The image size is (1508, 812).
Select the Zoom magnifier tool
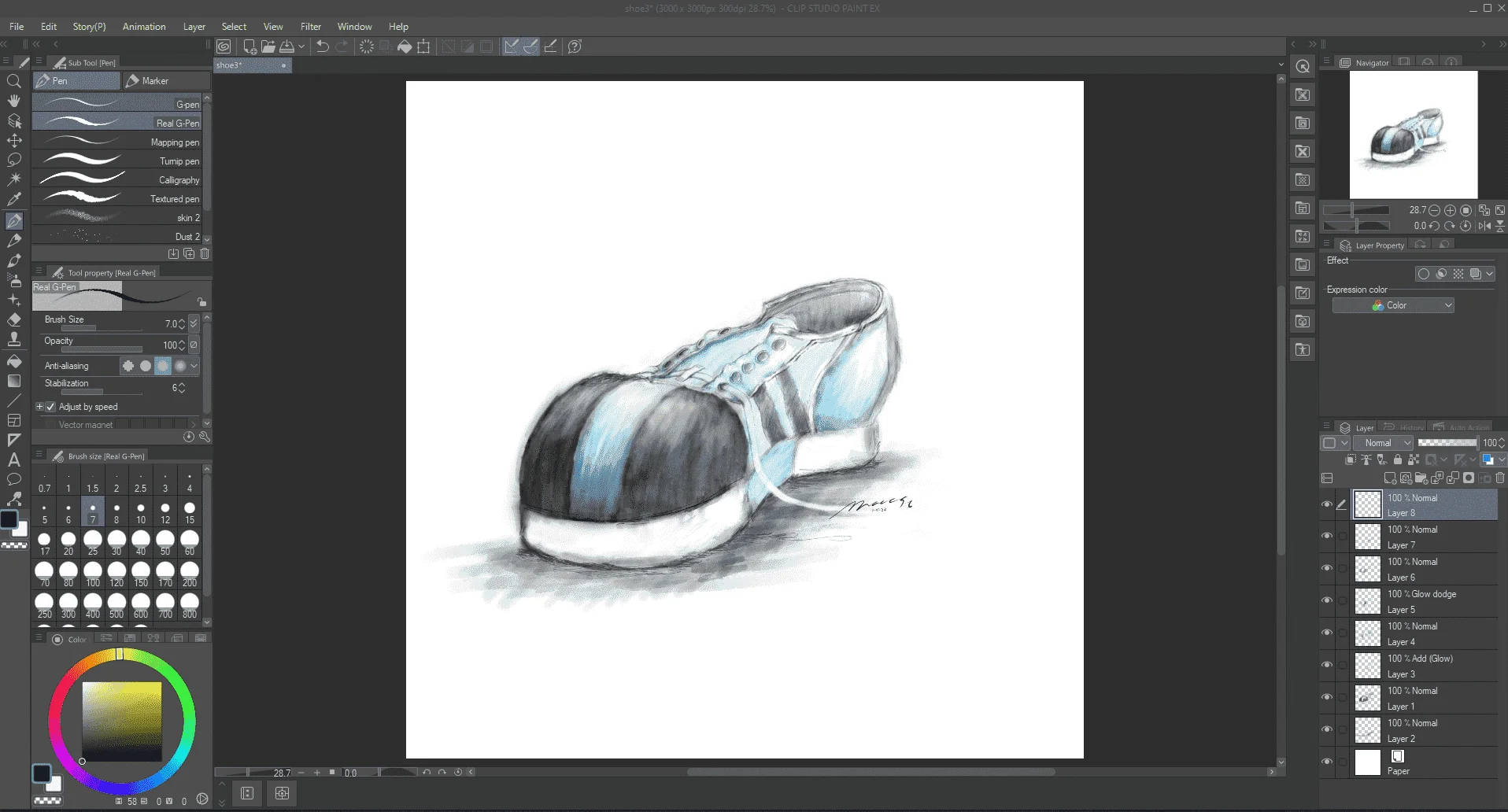13,81
